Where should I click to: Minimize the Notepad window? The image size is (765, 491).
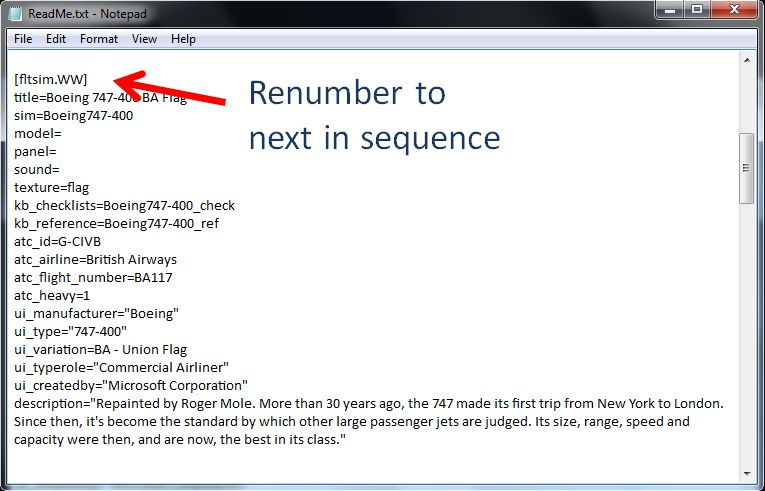point(670,9)
